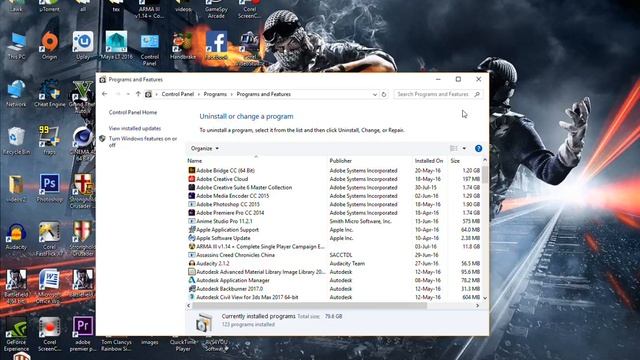Open Turn Windows features on or off
Image resolution: width=640 pixels, height=360 pixels.
[x=143, y=142]
